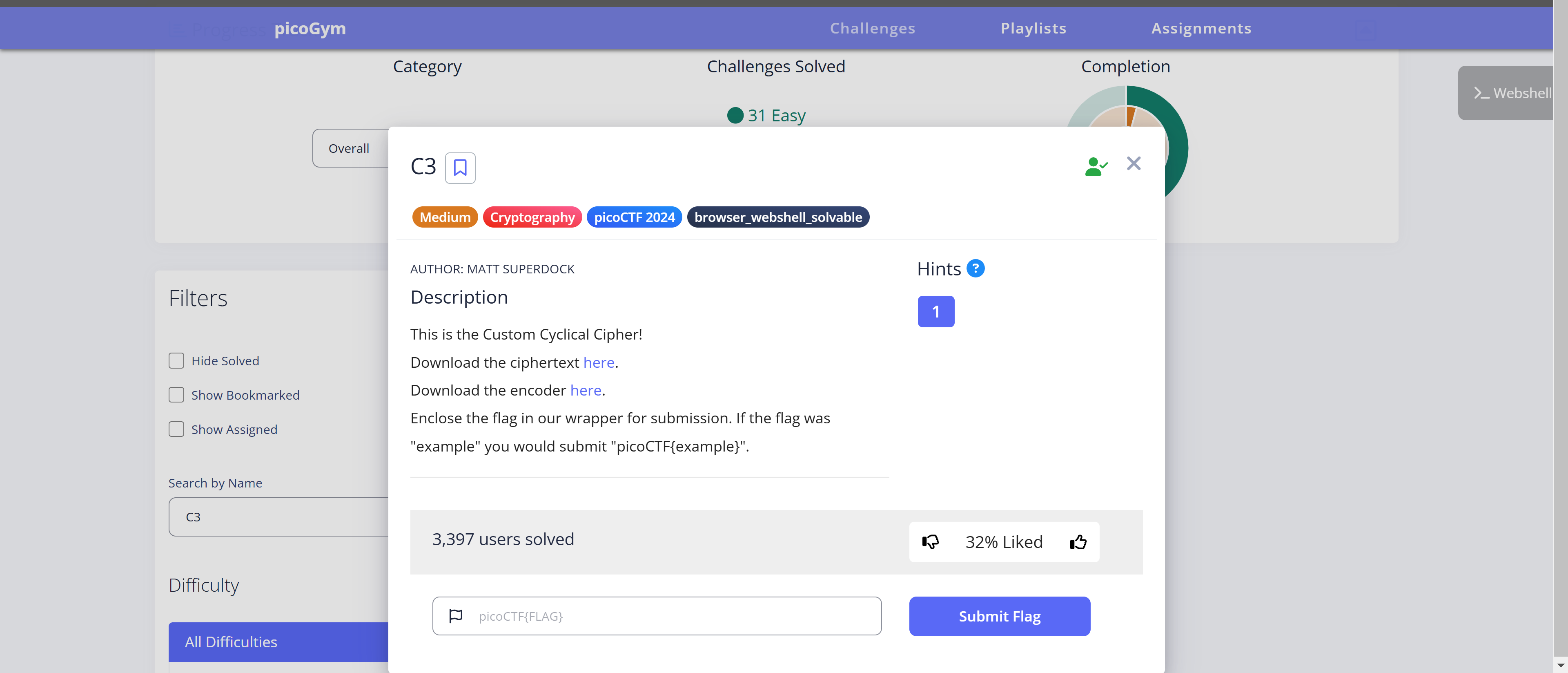Open the Hints help question mark
Screen dimensions: 1568x673
(x=976, y=268)
